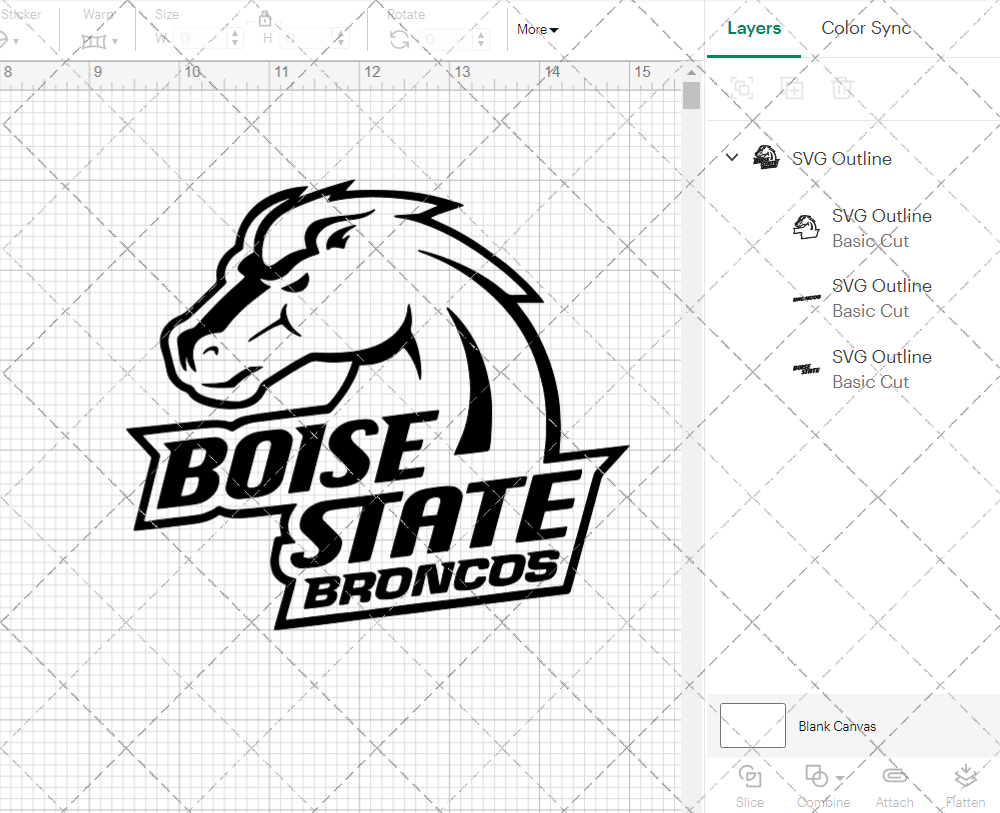The image size is (1000, 813).
Task: Open the Blank Canvas color swatch
Action: (x=752, y=726)
